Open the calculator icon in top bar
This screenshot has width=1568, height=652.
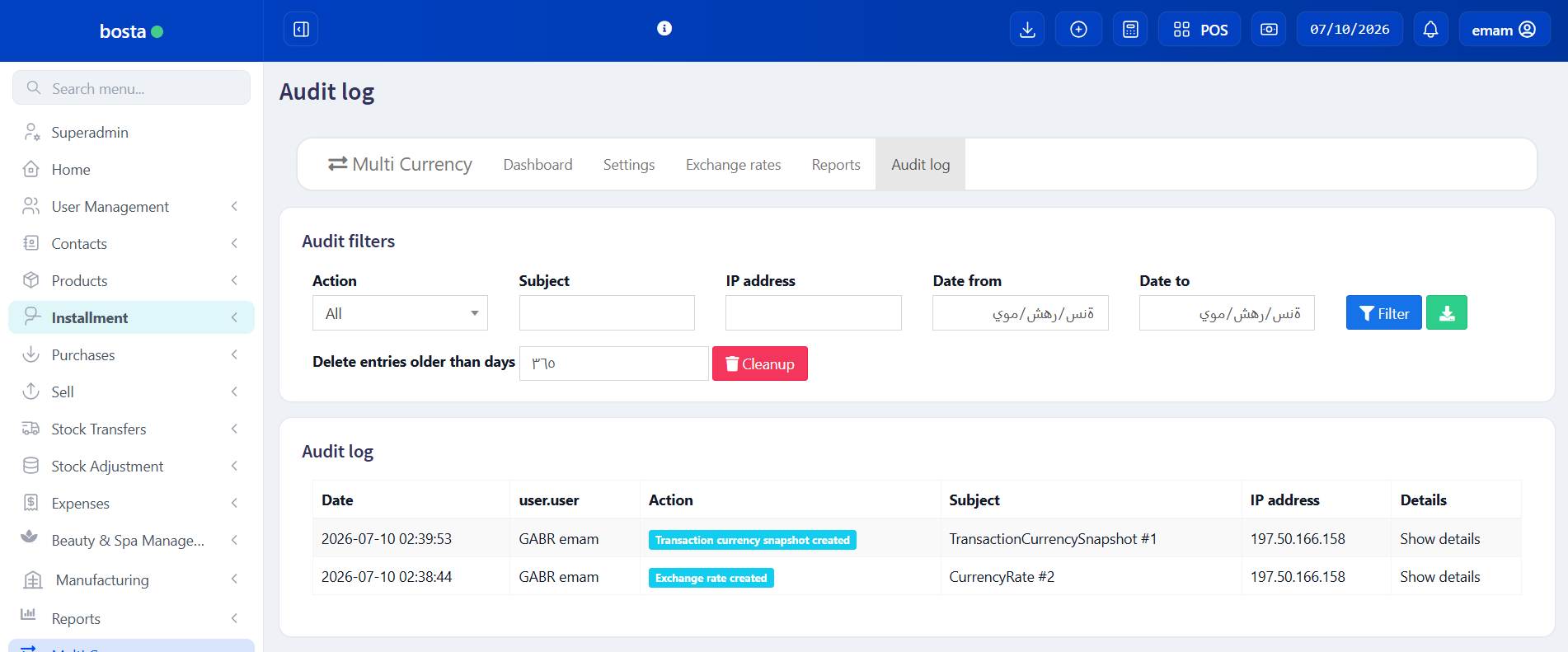pos(1130,30)
